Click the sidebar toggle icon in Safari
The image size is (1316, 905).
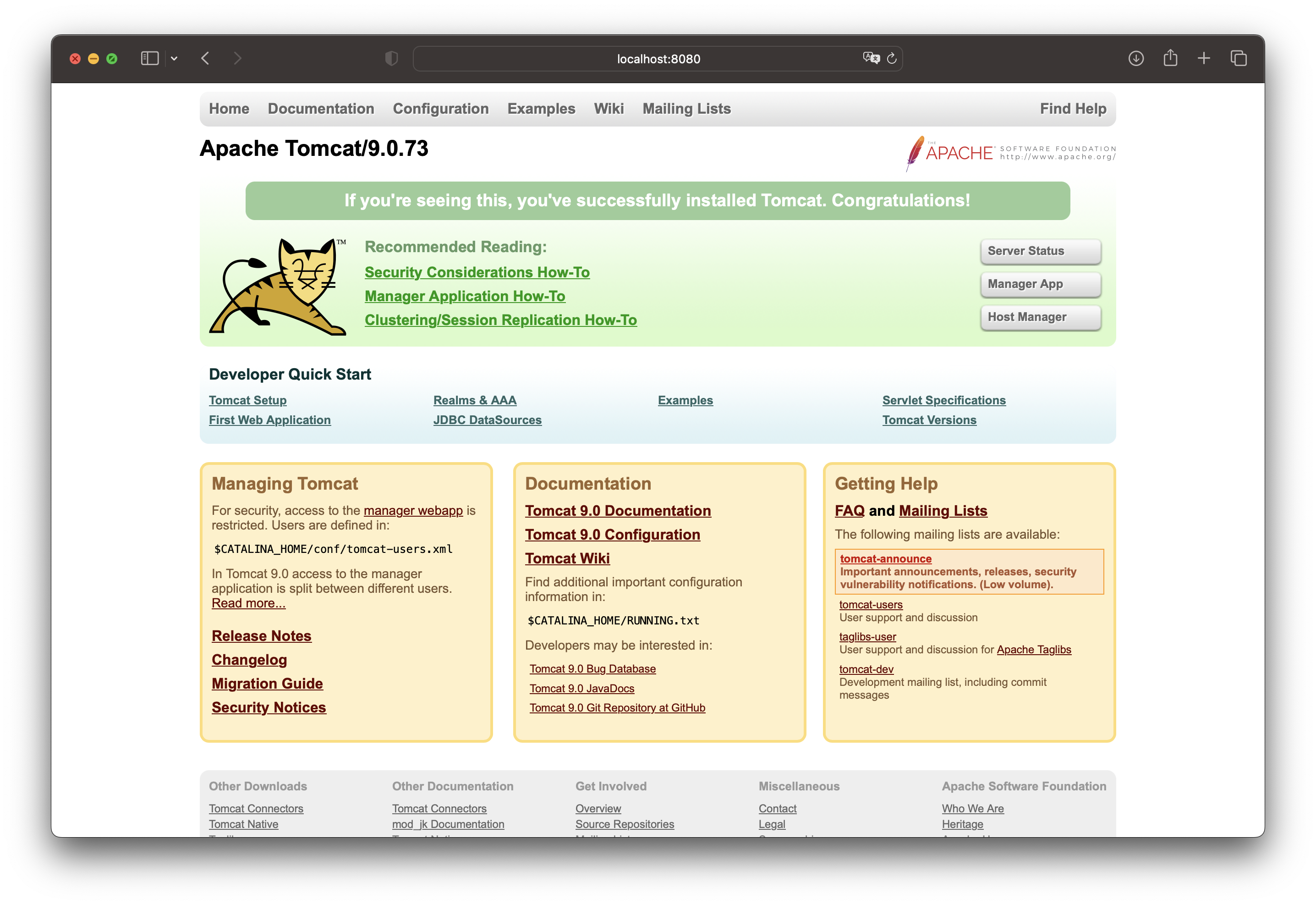coord(150,58)
